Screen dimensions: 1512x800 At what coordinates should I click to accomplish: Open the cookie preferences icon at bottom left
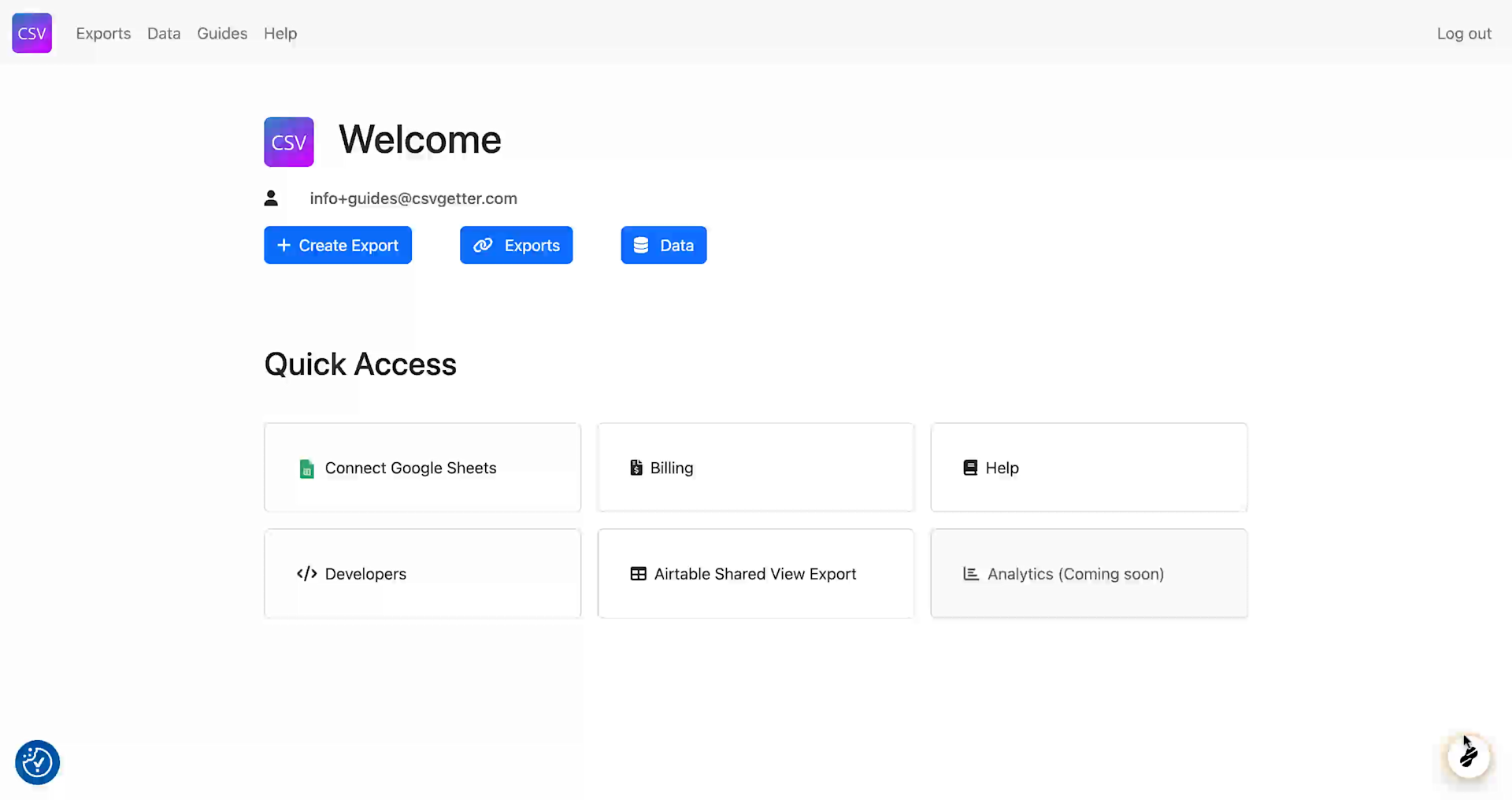click(36, 761)
